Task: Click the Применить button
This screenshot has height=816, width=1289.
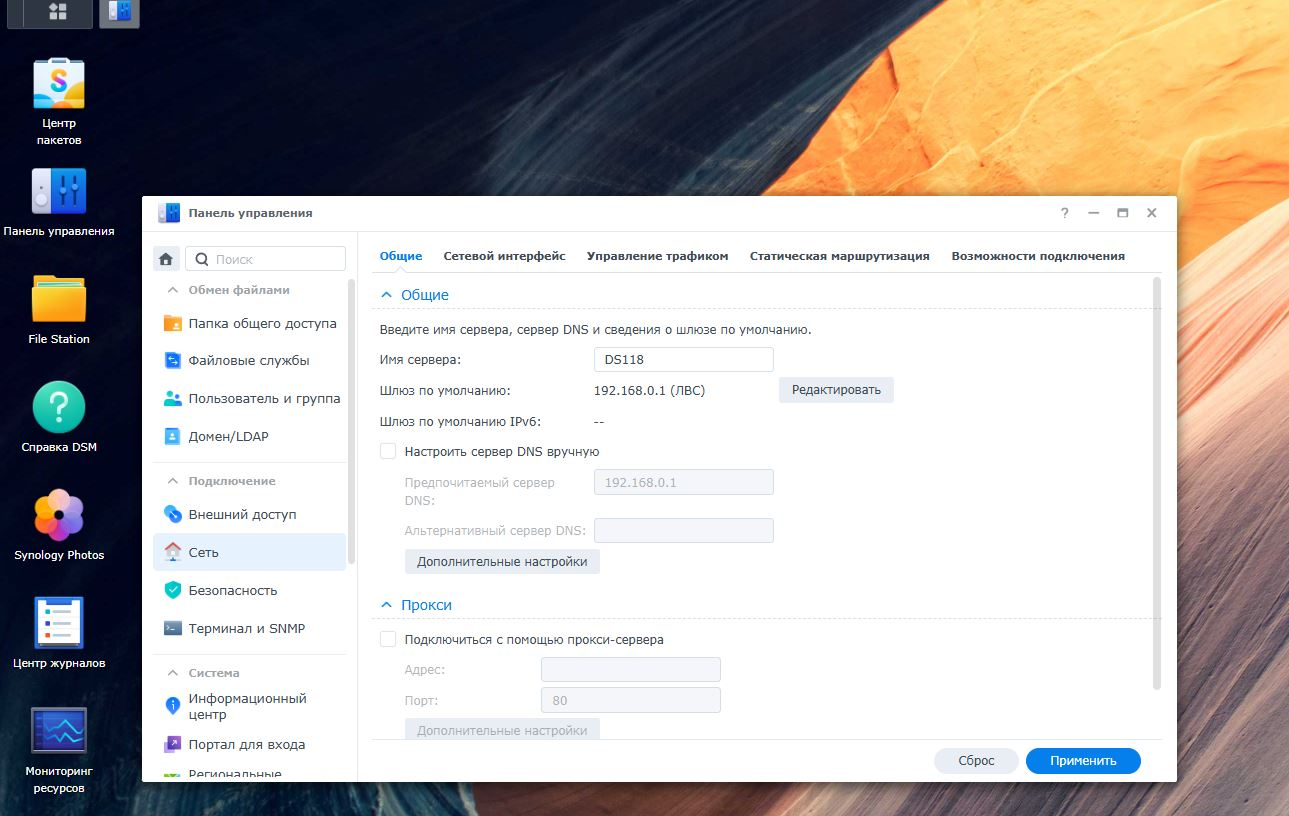Action: (x=1082, y=761)
